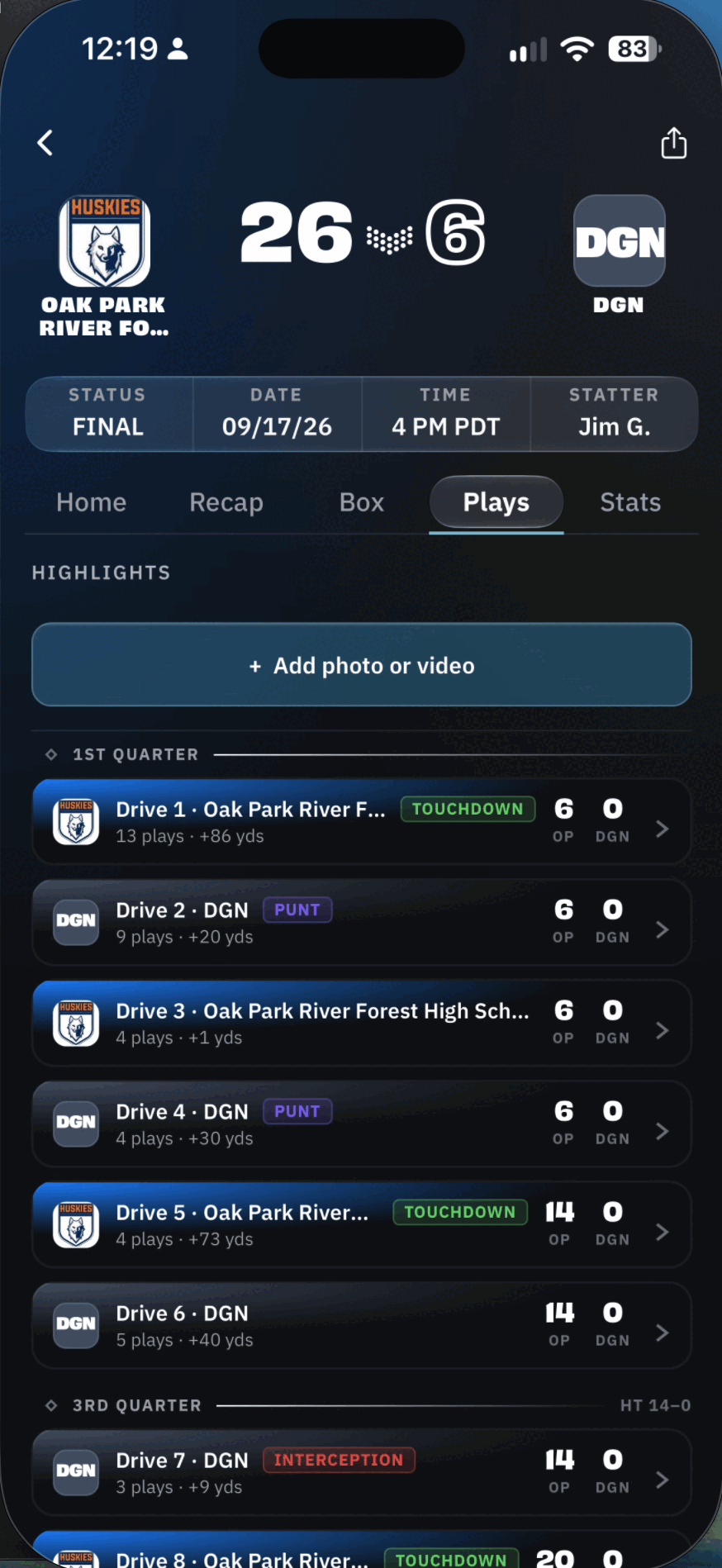722x1568 pixels.
Task: Tap the 3rd Quarter diamond marker
Action: coord(51,1405)
